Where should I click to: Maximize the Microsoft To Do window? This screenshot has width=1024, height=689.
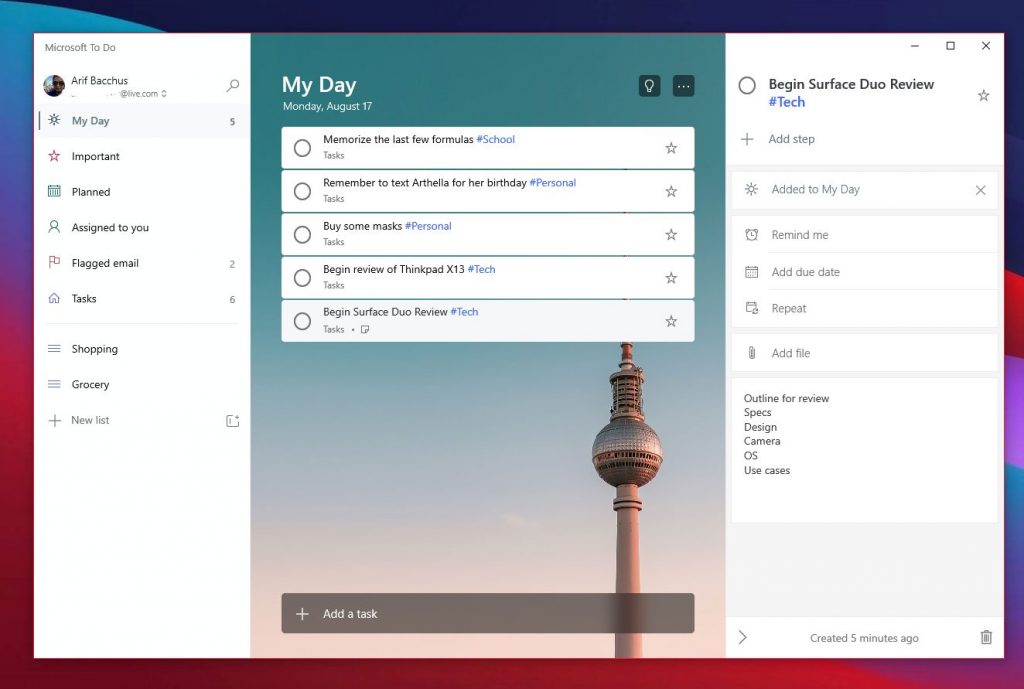950,46
